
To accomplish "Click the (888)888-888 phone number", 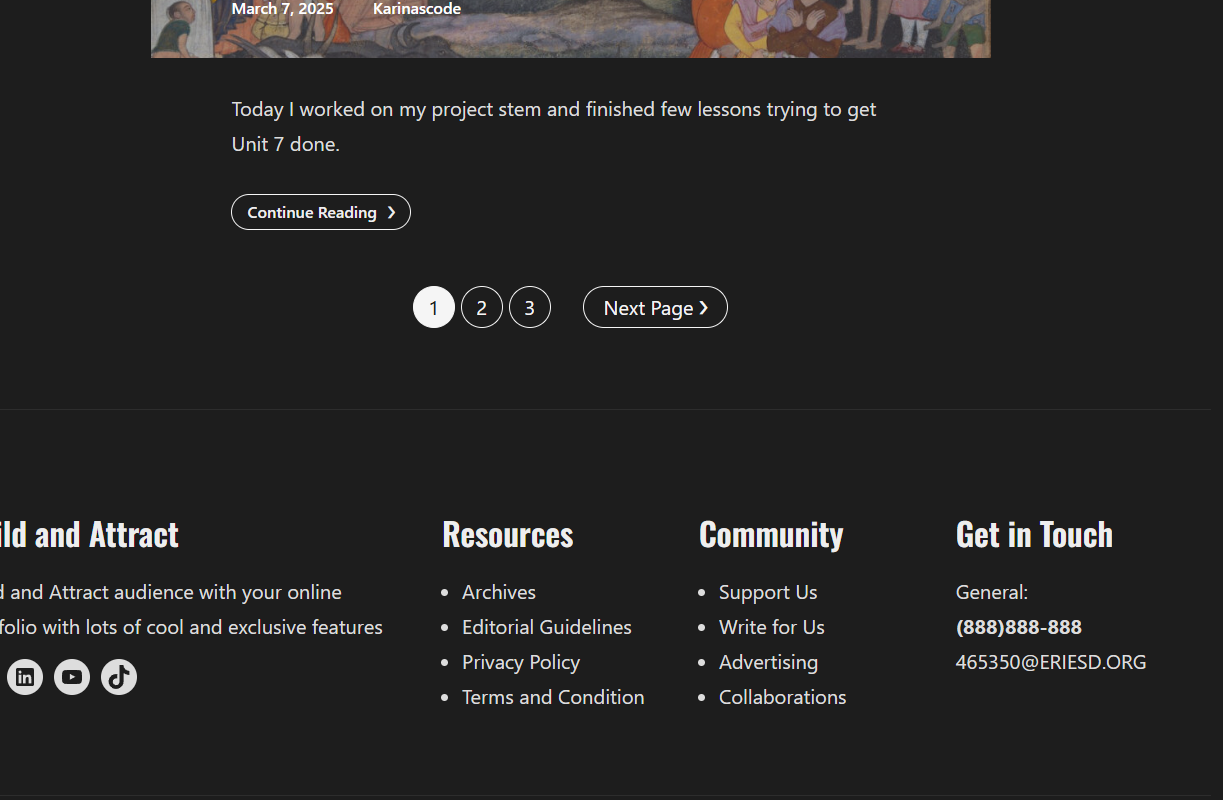I will point(1018,627).
